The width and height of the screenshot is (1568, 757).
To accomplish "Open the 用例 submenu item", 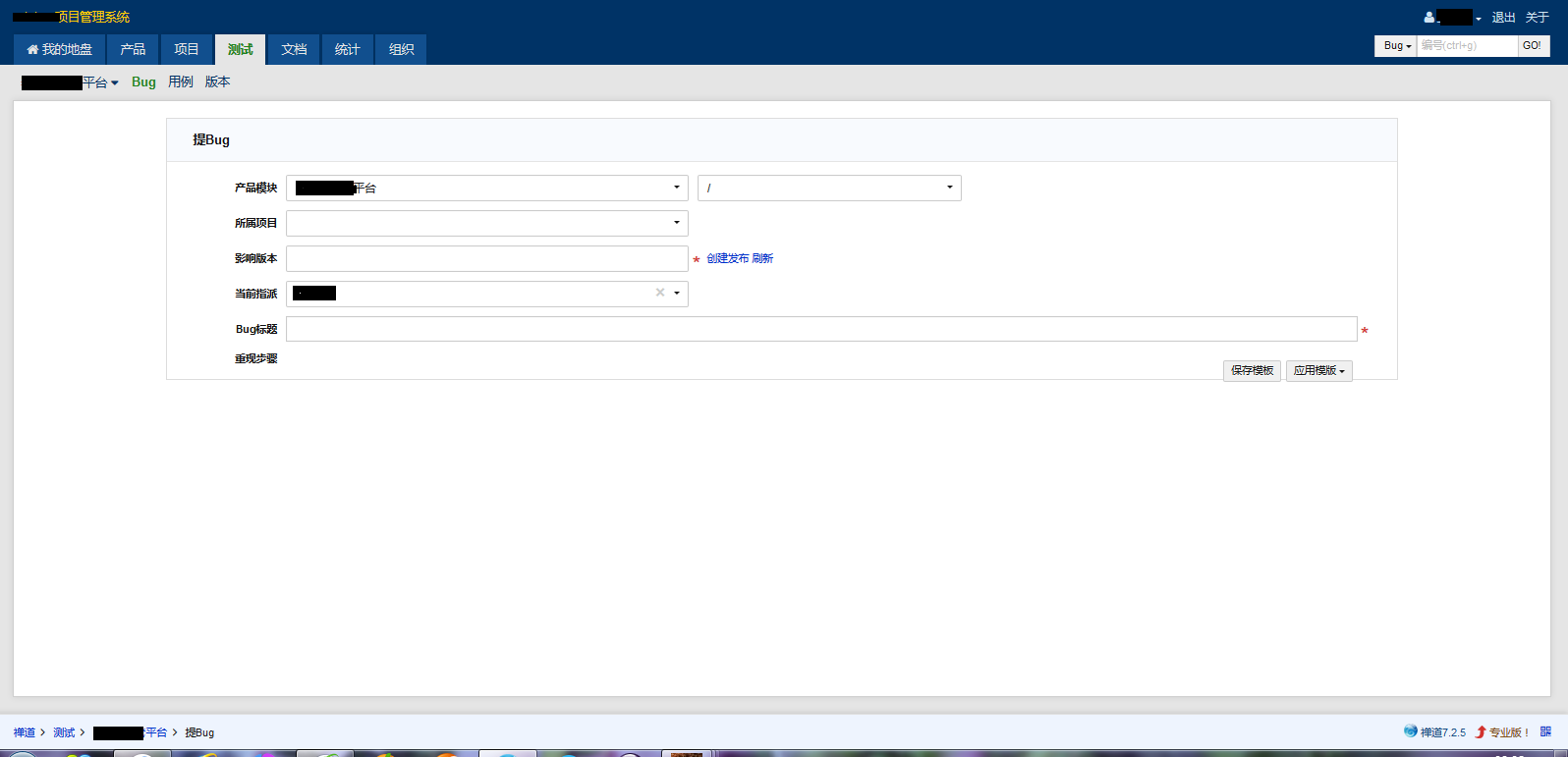I will coord(181,82).
